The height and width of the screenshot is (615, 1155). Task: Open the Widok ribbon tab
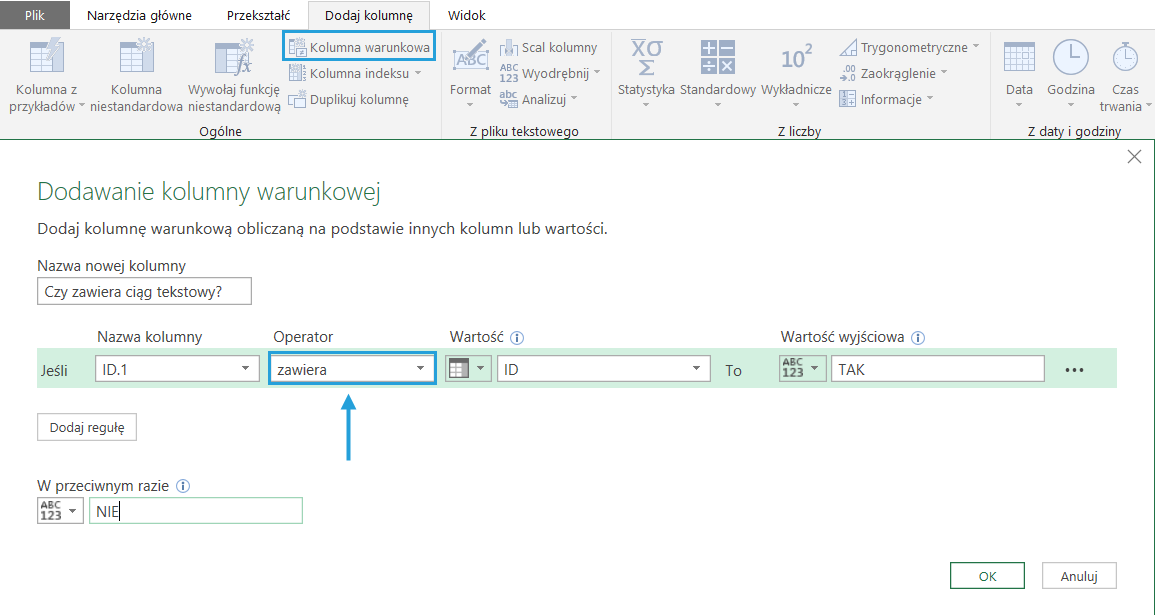(467, 15)
